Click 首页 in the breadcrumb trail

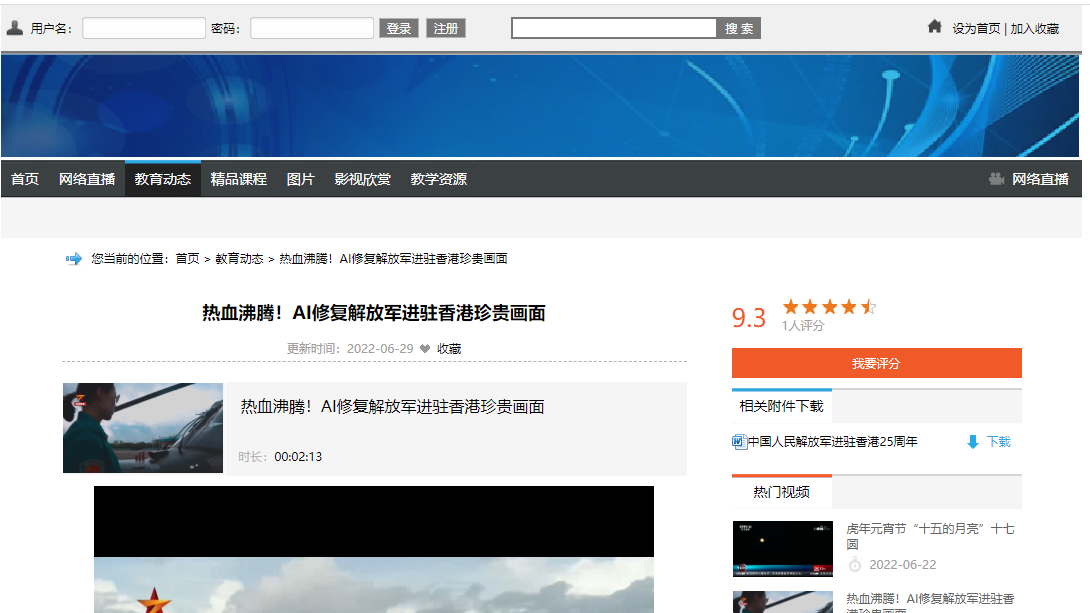click(x=187, y=259)
